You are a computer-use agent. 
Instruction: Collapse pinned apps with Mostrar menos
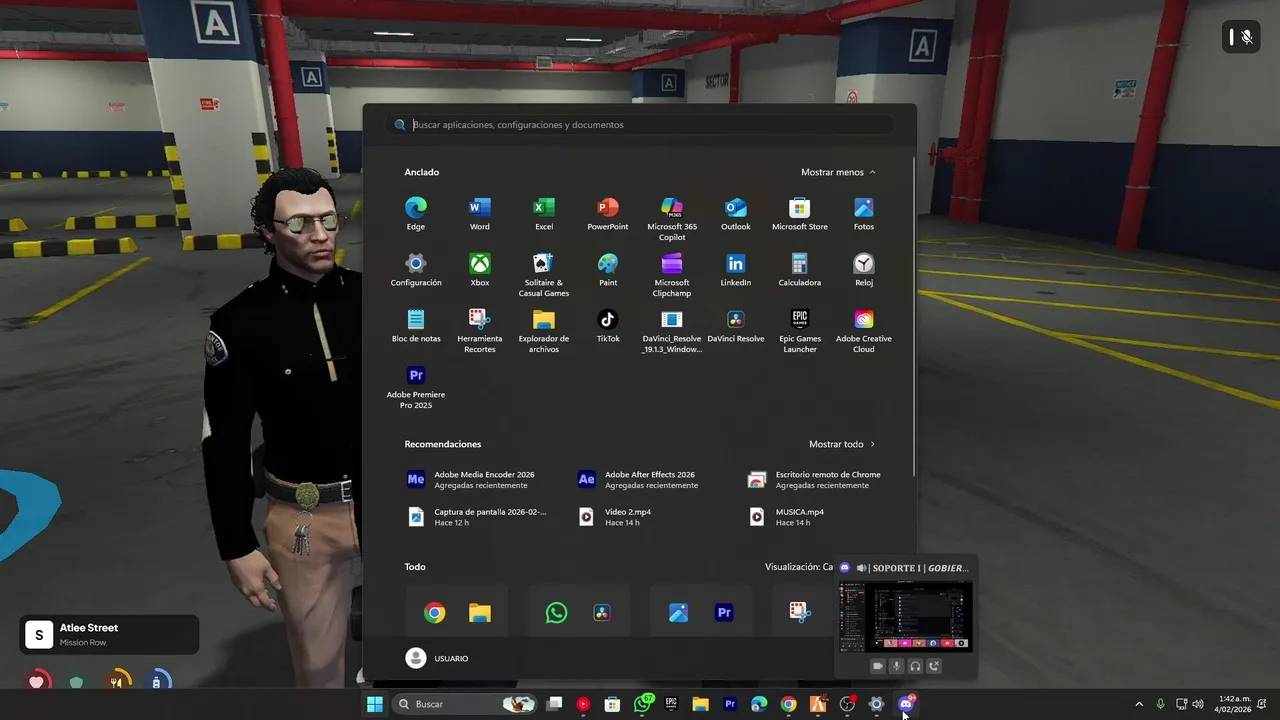click(x=838, y=172)
